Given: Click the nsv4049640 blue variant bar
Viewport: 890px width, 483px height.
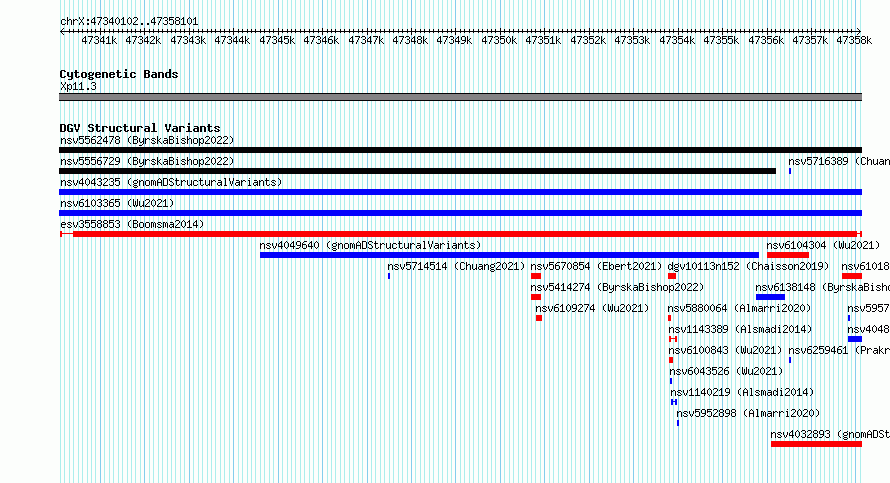Looking at the screenshot, I should coord(509,255).
